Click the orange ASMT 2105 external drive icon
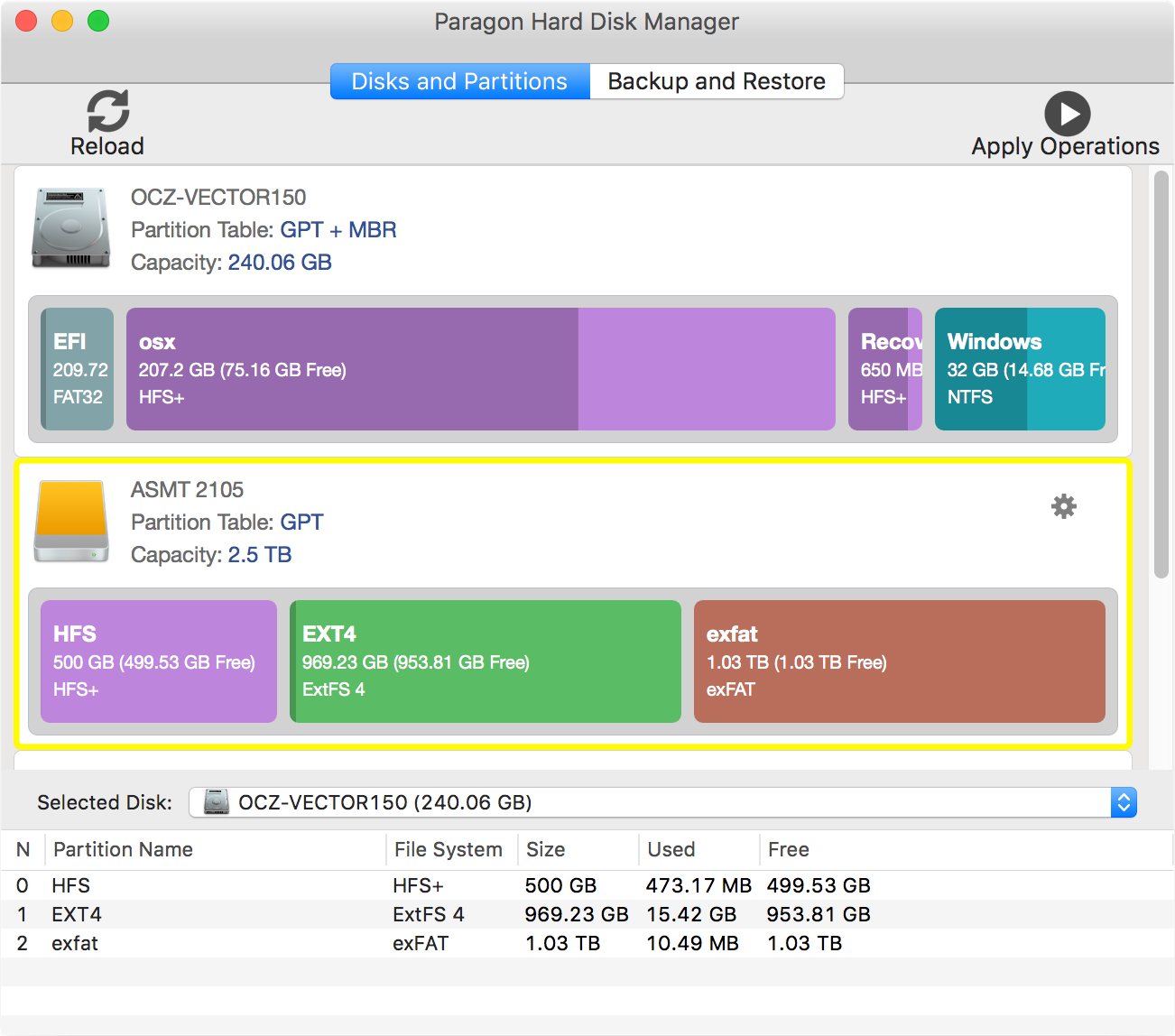 coord(71,521)
